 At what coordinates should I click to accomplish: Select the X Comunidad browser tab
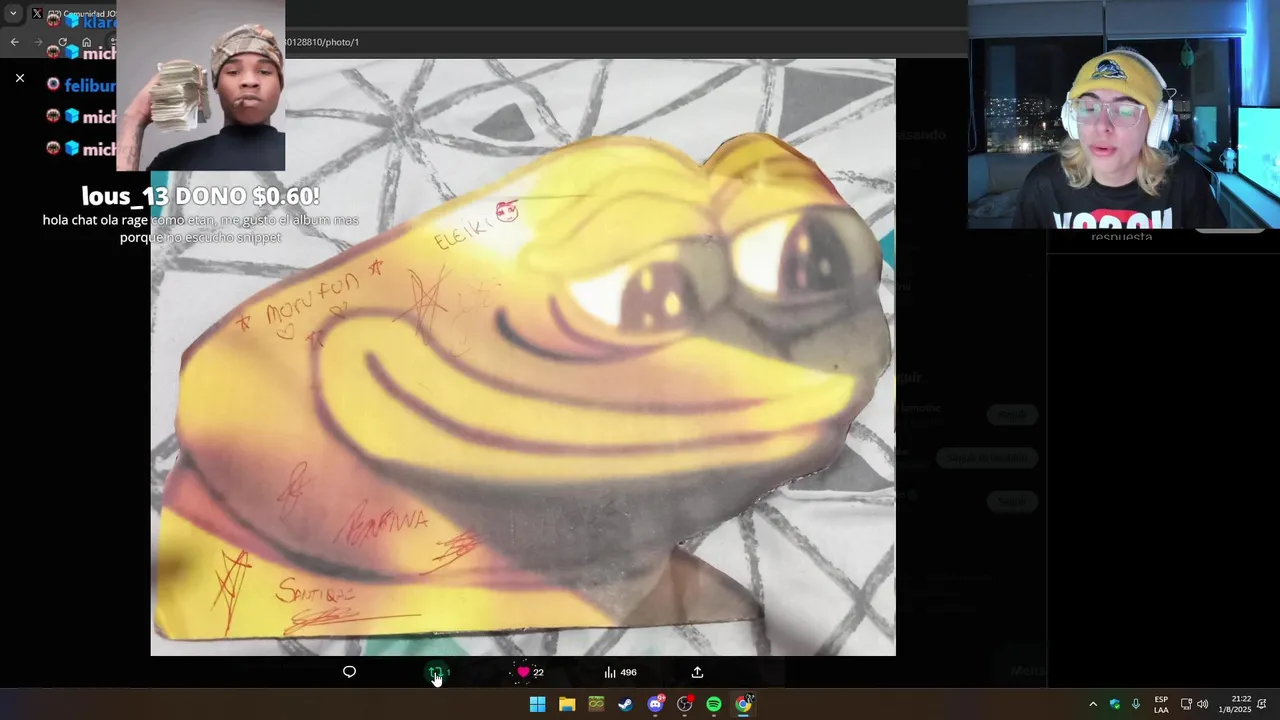coord(74,14)
